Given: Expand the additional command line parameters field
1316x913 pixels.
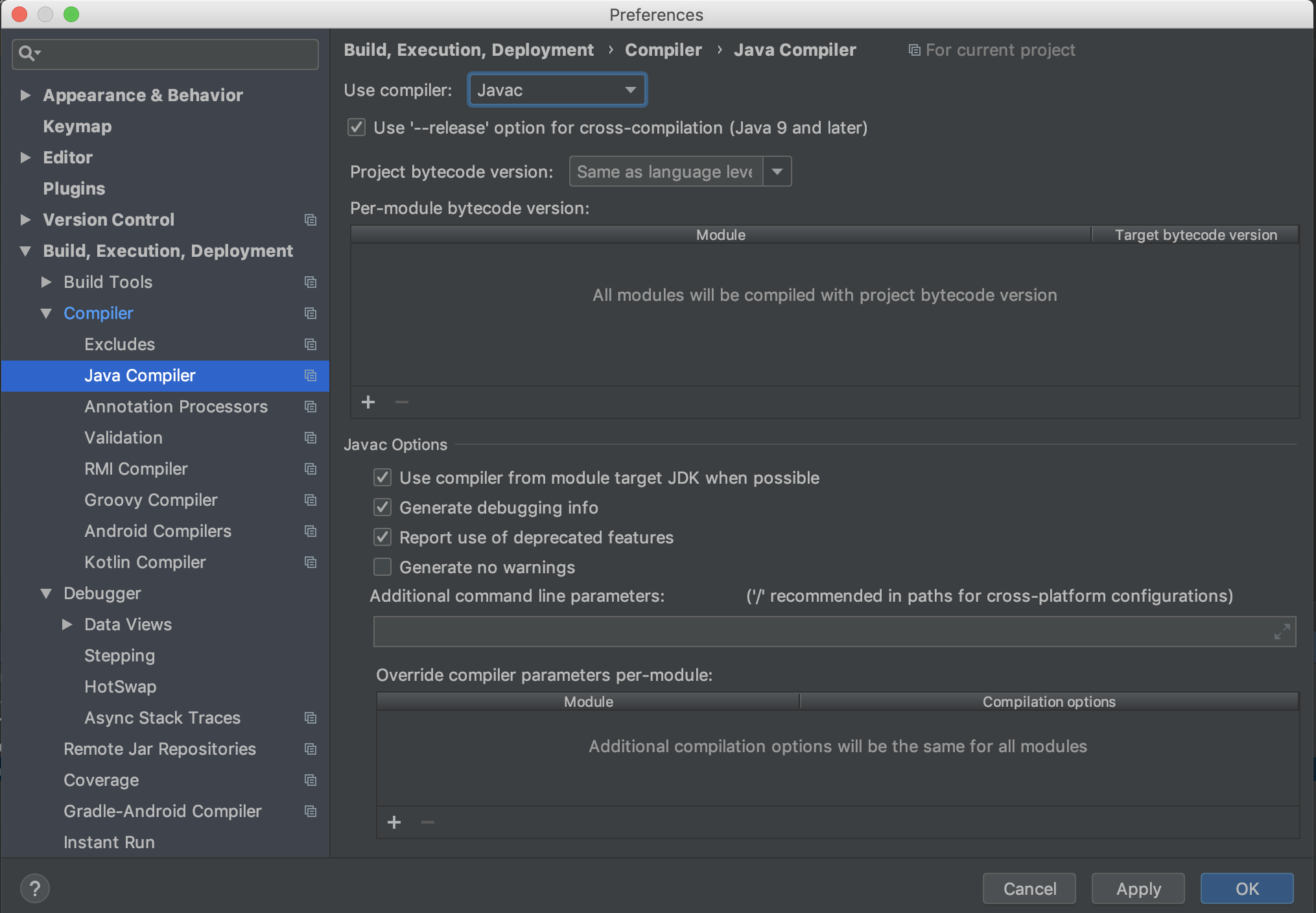Looking at the screenshot, I should pos(1282,632).
